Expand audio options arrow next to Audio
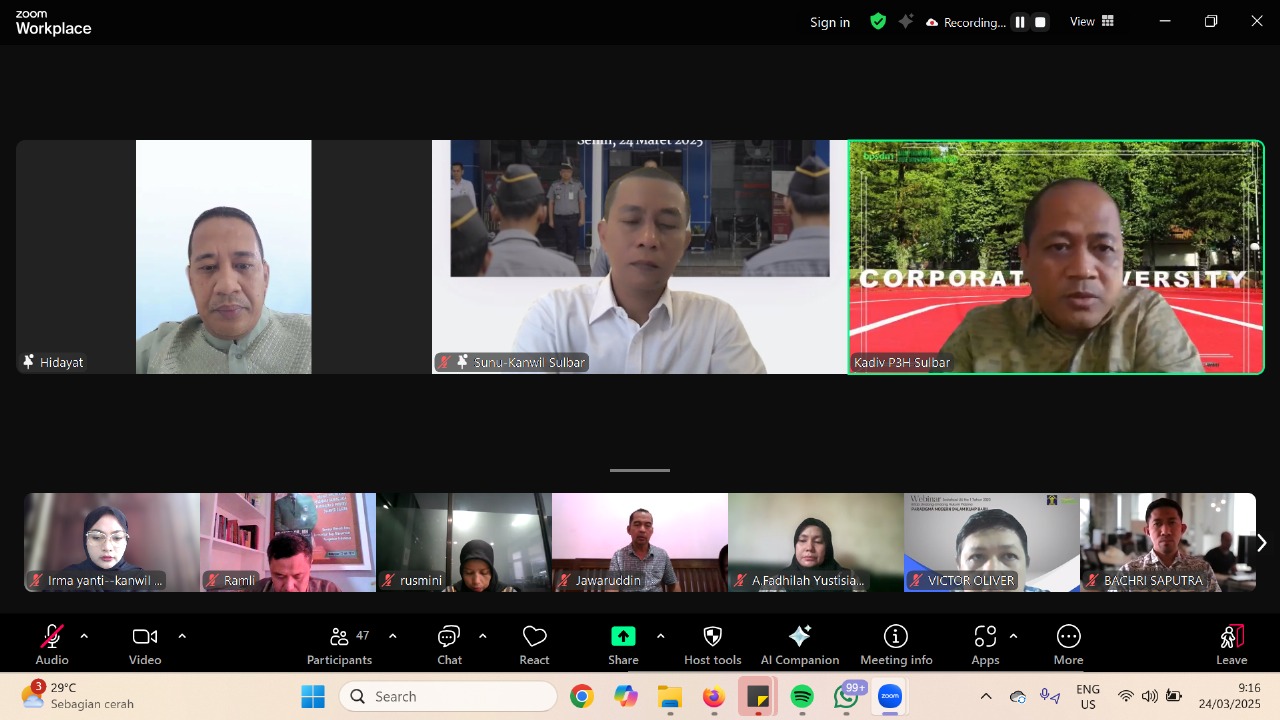This screenshot has height=720, width=1280. [84, 636]
